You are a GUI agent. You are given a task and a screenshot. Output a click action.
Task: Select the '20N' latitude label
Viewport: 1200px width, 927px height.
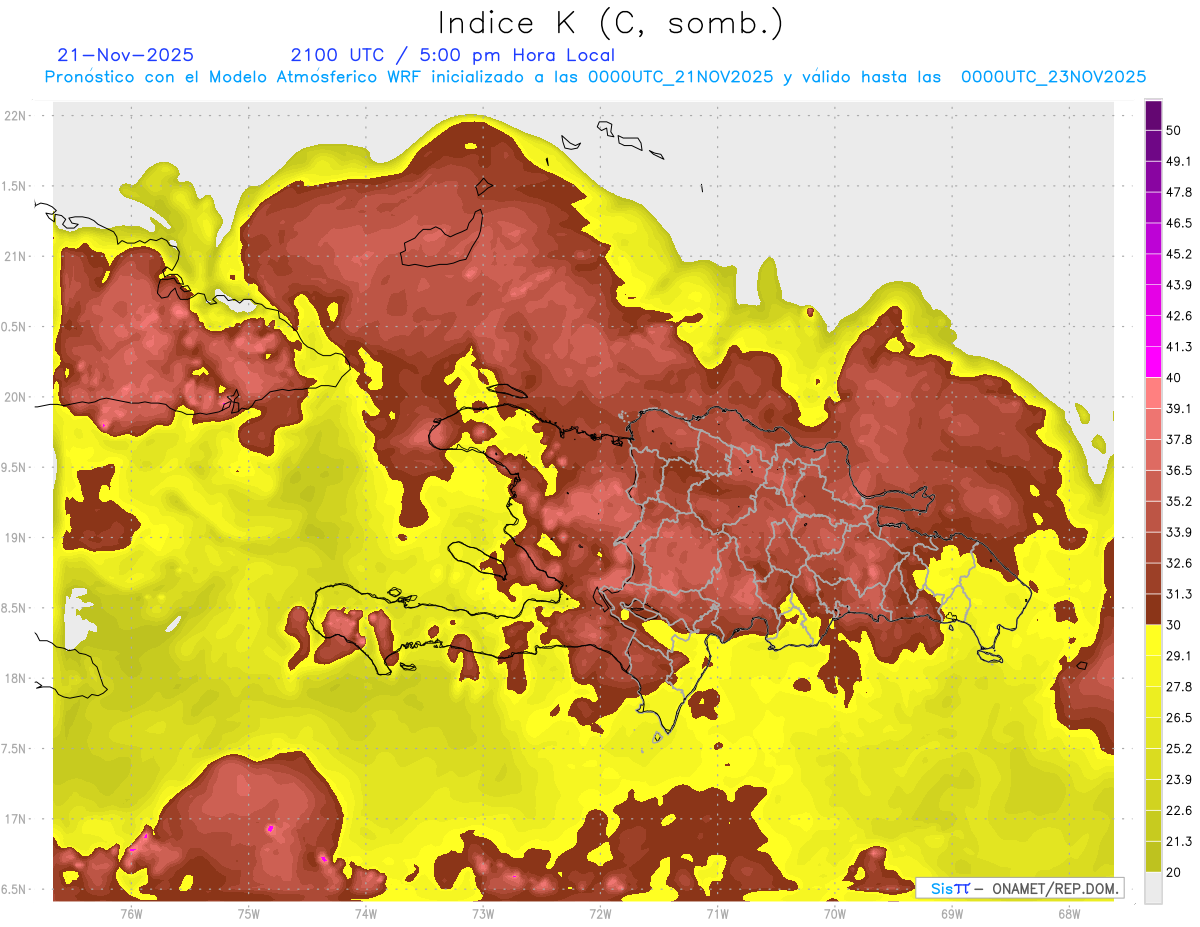14,397
